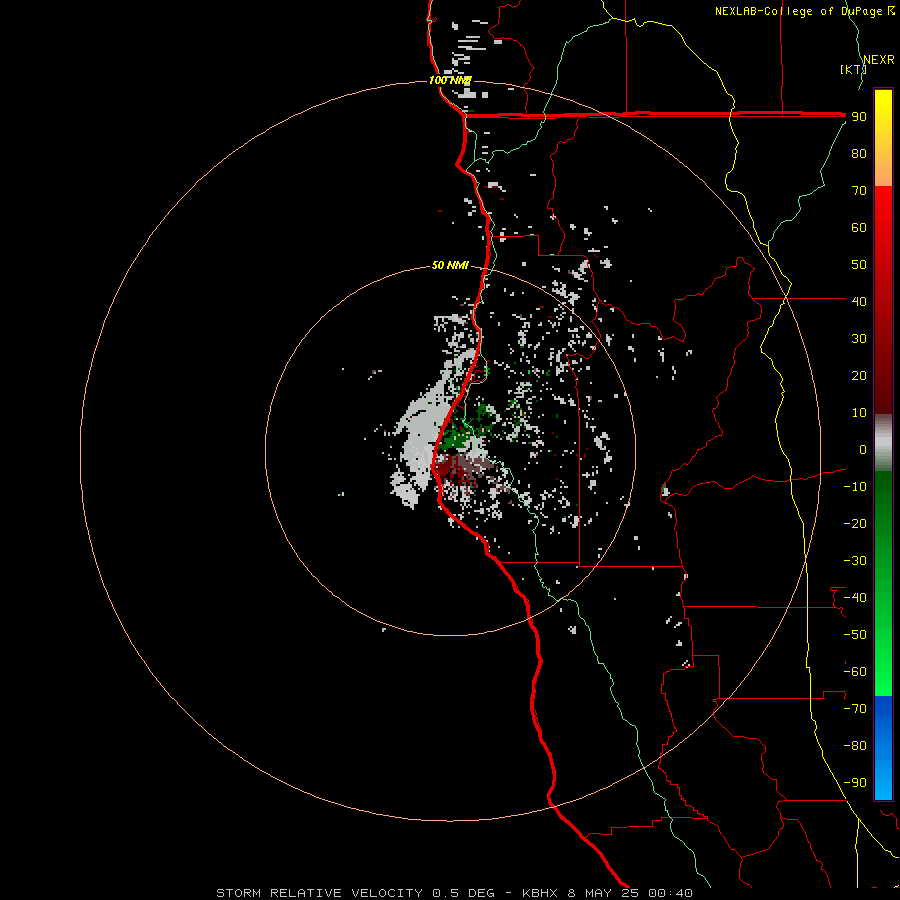The width and height of the screenshot is (900, 900).
Task: Click the 20 value on the velocity scale
Action: (859, 375)
